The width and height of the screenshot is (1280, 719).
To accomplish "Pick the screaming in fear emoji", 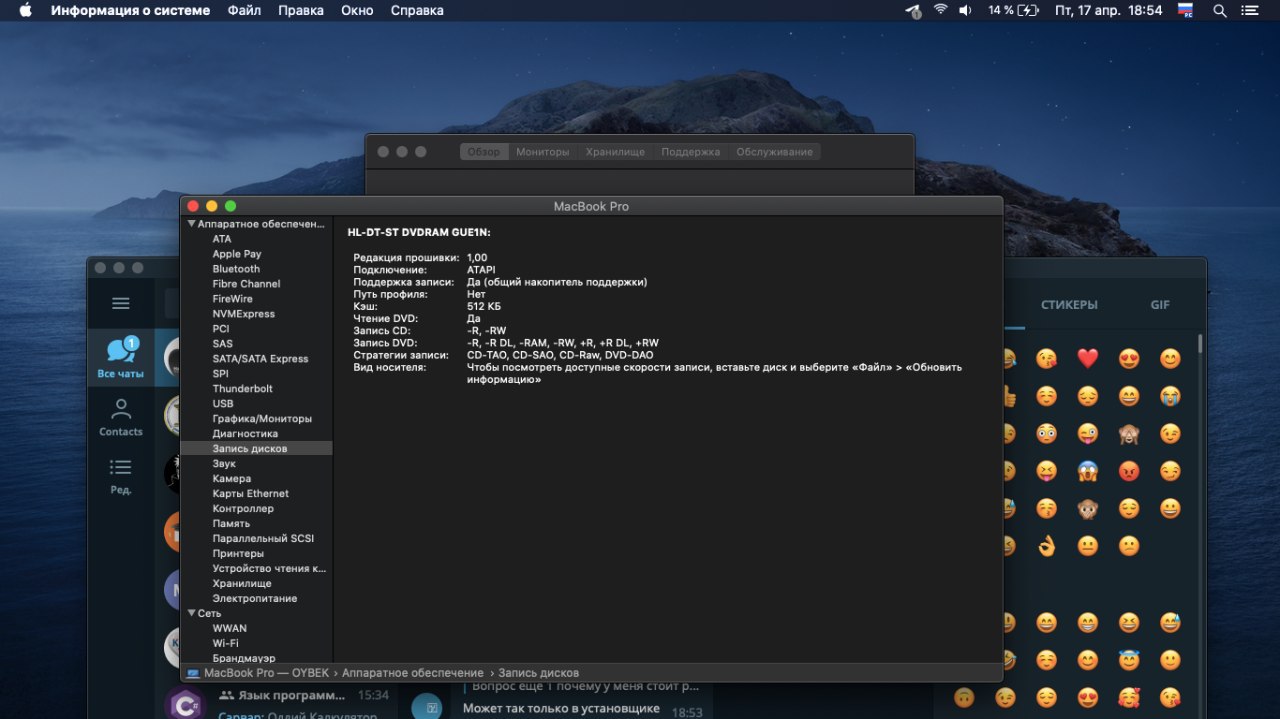I will coord(1088,470).
